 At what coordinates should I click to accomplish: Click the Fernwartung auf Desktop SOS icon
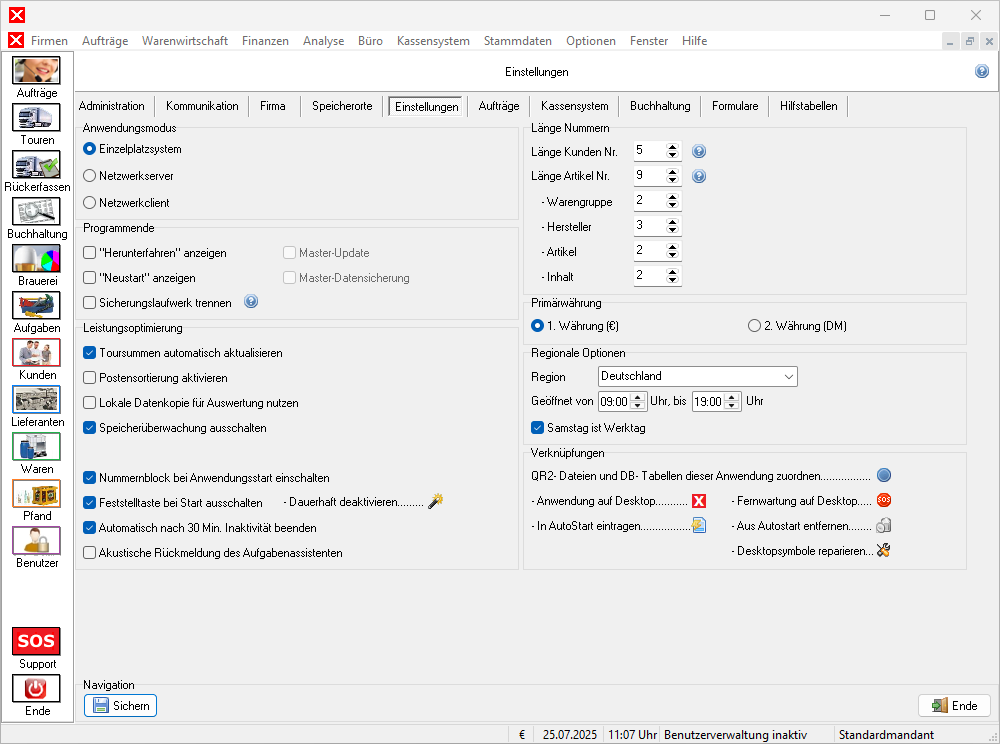click(883, 500)
